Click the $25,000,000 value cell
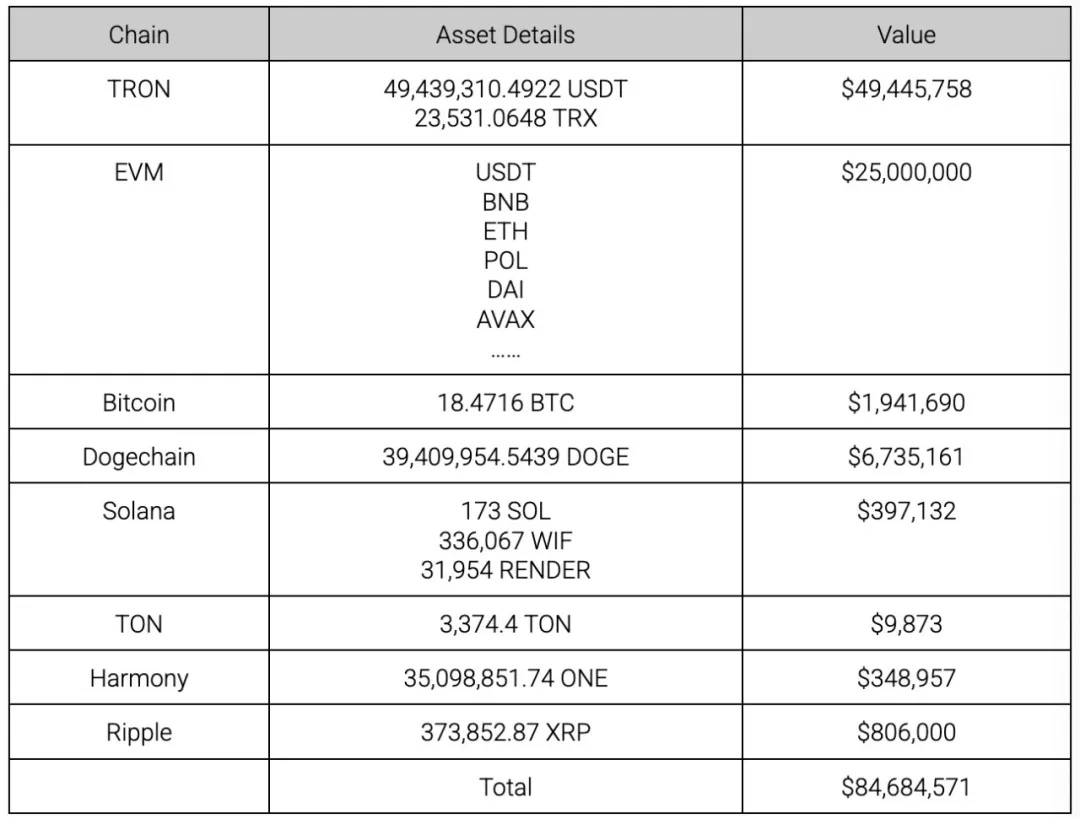The image size is (1080, 819). point(906,172)
